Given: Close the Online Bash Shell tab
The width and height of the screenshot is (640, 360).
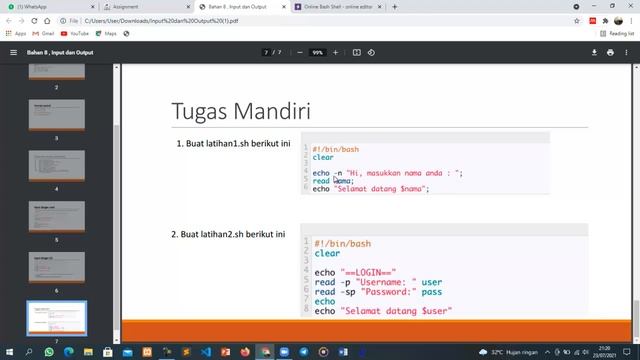Looking at the screenshot, I should coord(380,7).
